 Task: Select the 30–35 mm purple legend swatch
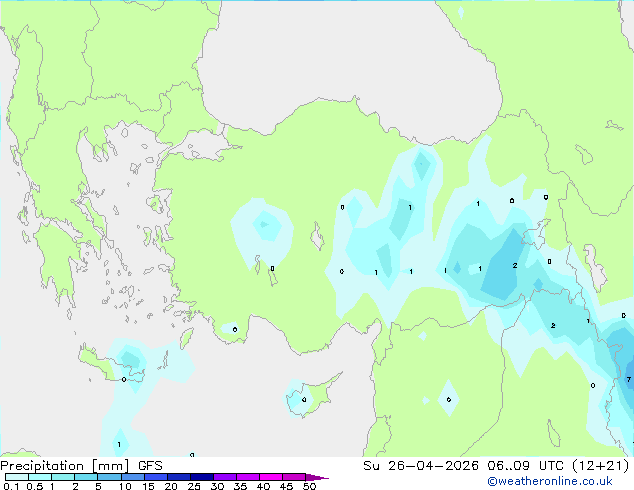click(x=224, y=477)
